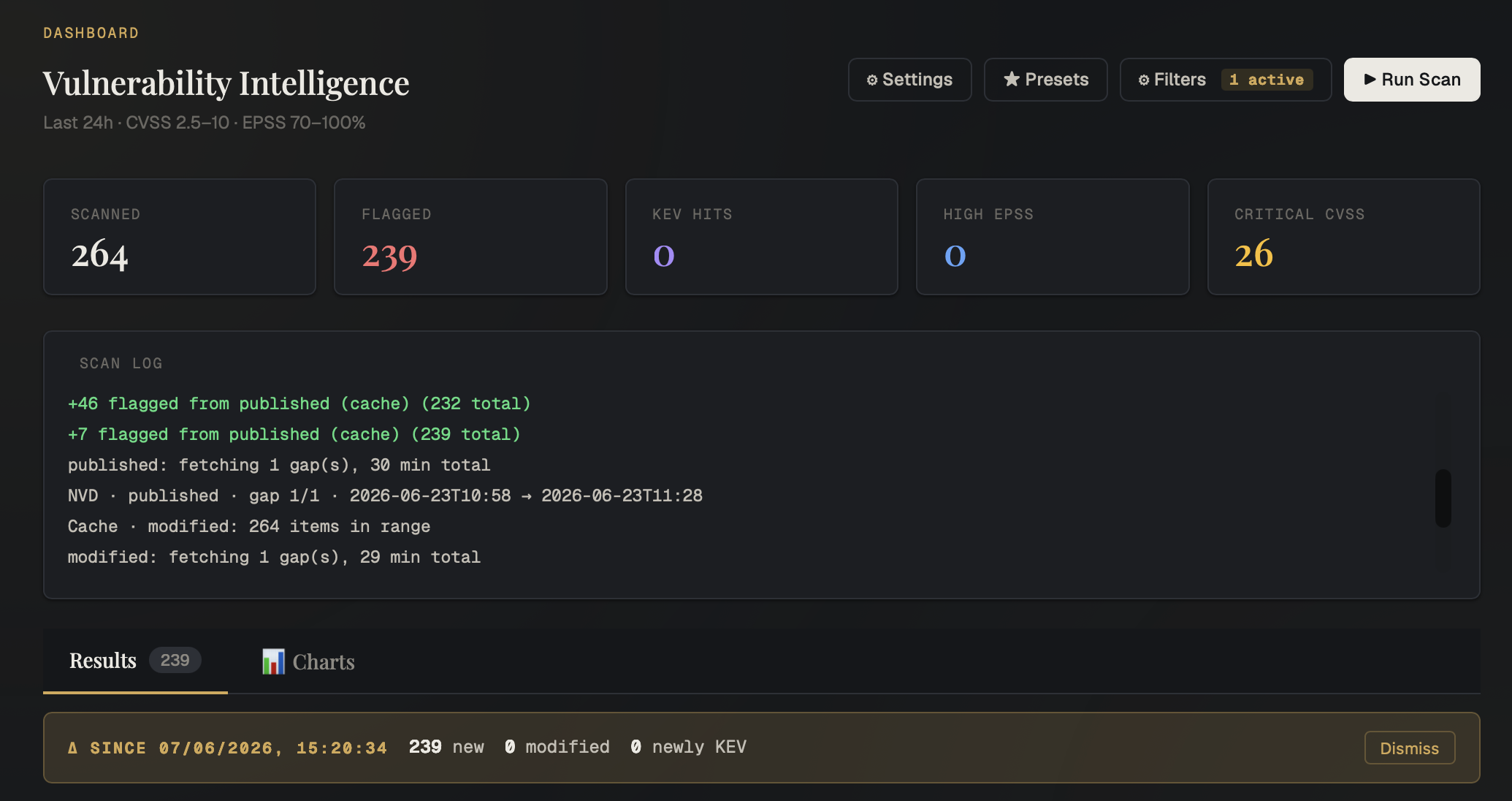Image resolution: width=1512 pixels, height=801 pixels.
Task: Click 'published: fetching 1 gap(s), 30 min total'
Action: [x=279, y=465]
